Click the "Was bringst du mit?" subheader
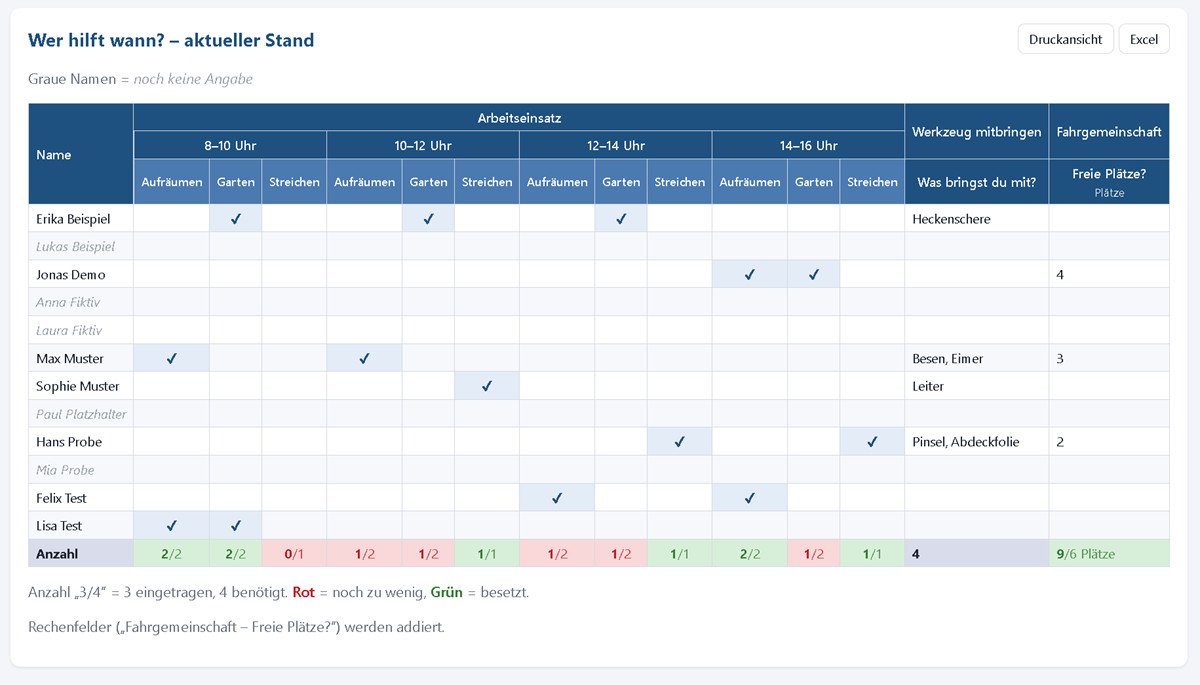The image size is (1200, 685). (977, 182)
